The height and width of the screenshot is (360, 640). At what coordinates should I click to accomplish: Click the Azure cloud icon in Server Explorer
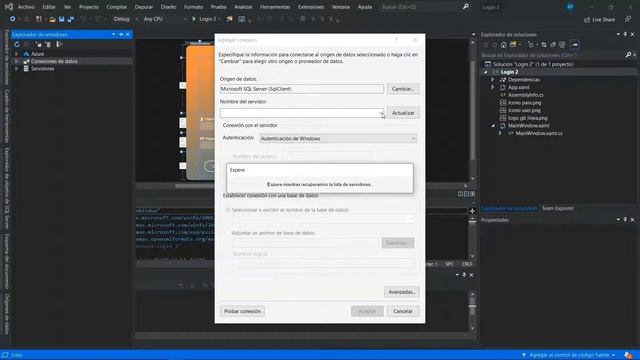(26, 53)
